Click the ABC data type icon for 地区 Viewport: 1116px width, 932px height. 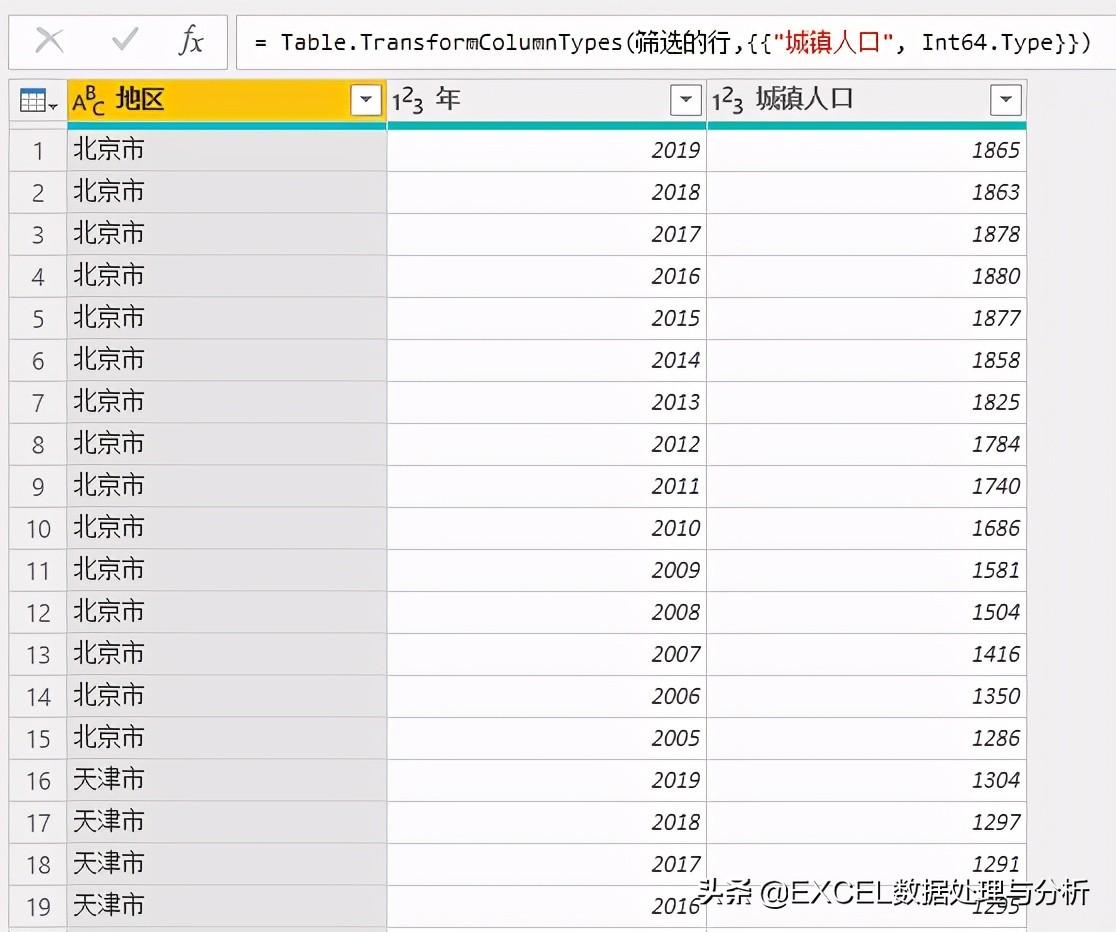tap(89, 101)
